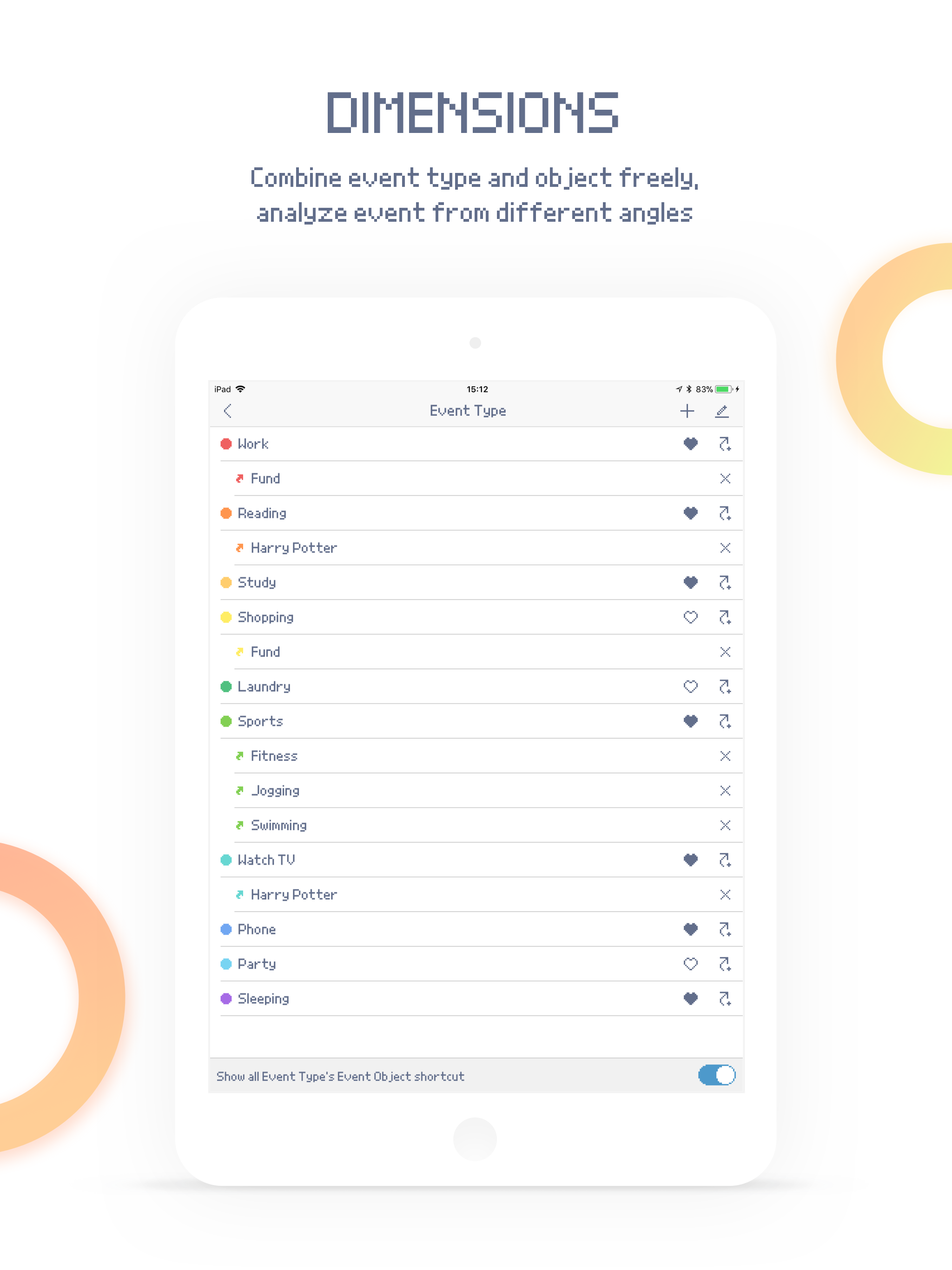952x1270 pixels.
Task: Go back using the left chevron
Action: pyautogui.click(x=227, y=411)
